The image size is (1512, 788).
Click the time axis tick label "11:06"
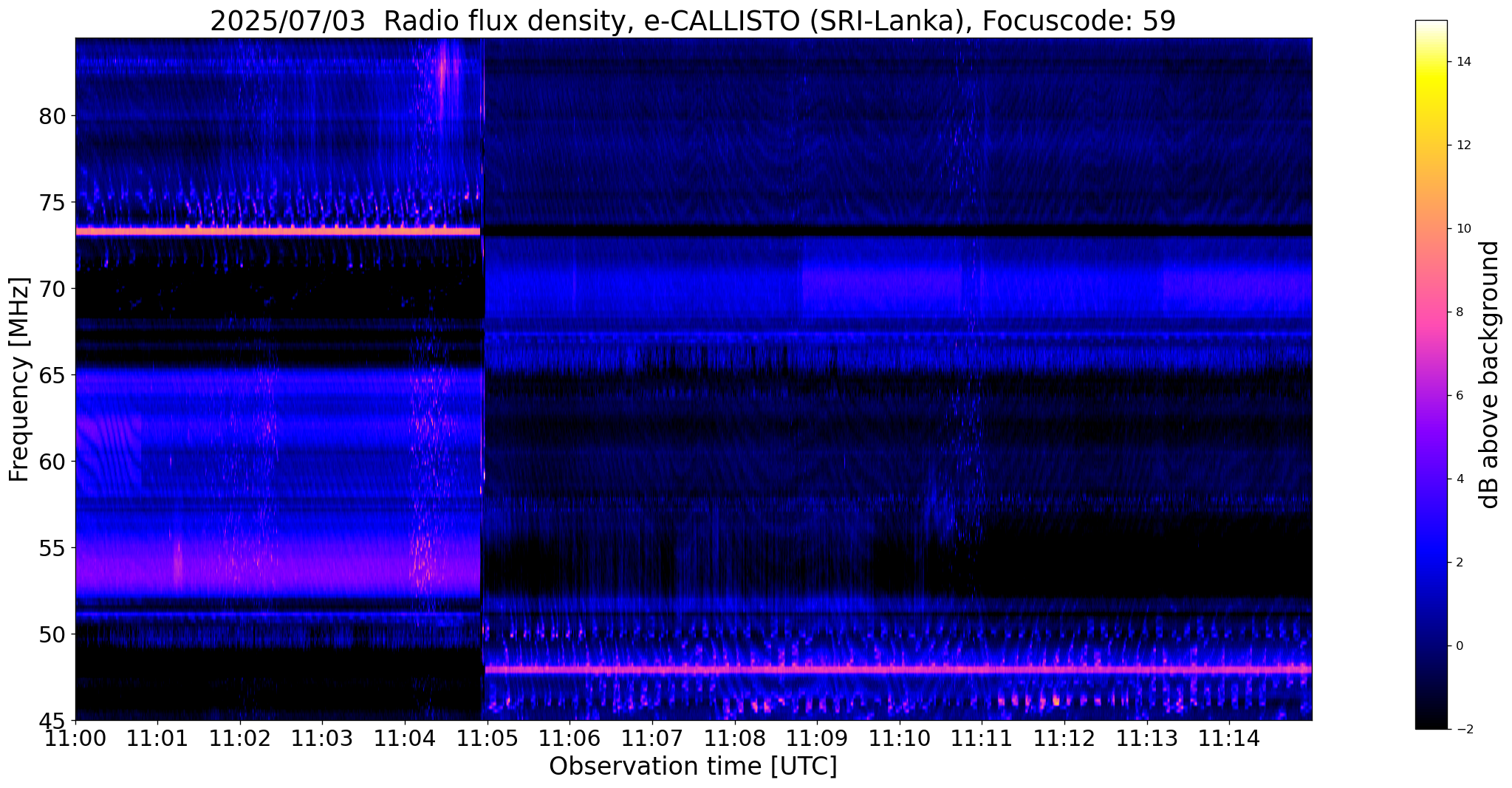coord(569,739)
